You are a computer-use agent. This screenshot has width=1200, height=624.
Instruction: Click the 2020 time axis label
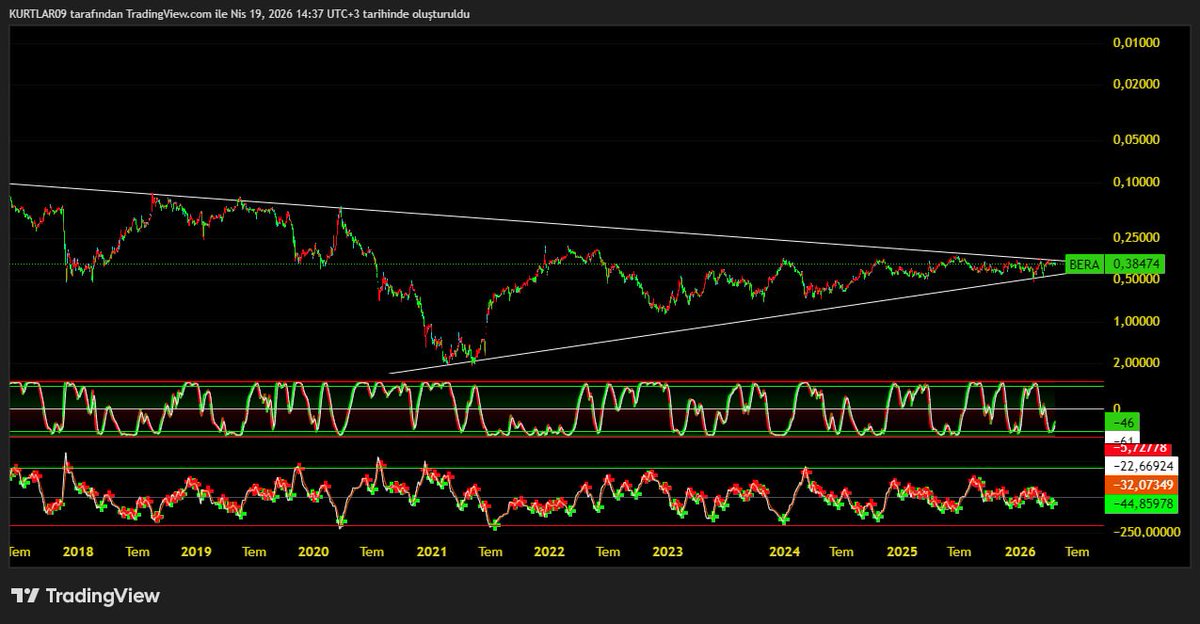314,552
